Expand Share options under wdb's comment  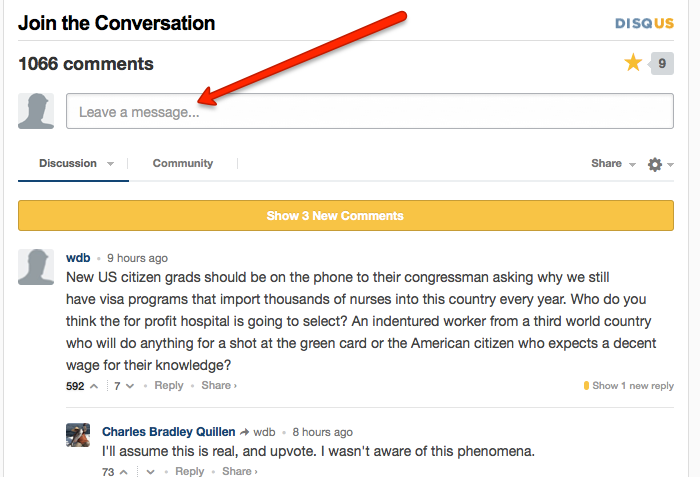pyautogui.click(x=219, y=386)
